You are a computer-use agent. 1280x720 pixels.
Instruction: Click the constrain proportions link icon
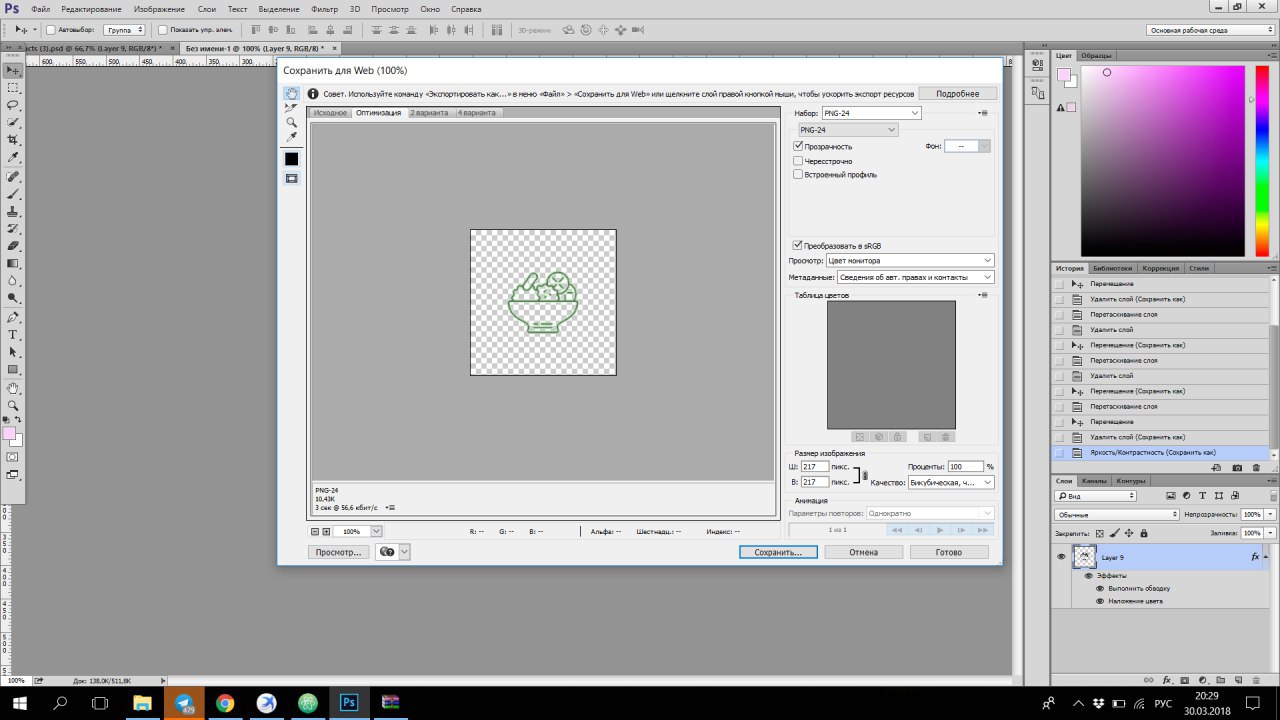click(865, 475)
